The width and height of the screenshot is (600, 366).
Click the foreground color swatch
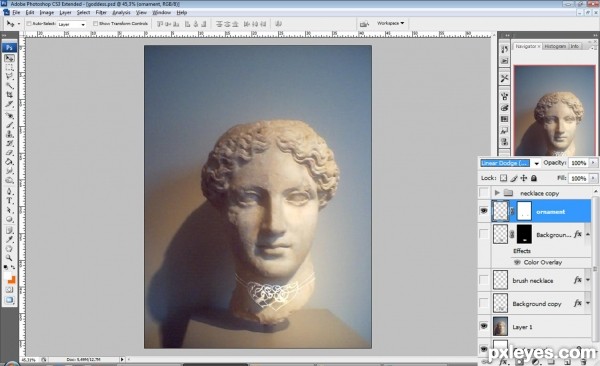point(8,276)
